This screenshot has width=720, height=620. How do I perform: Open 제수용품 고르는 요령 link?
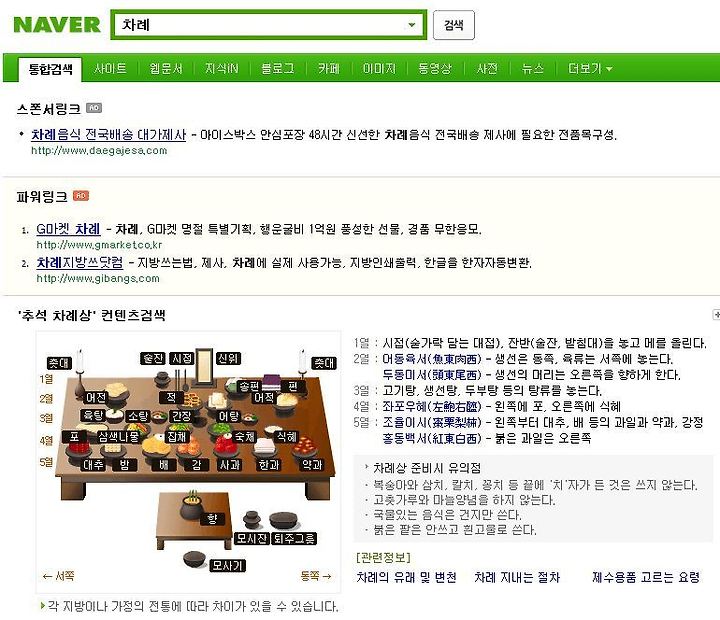[x=646, y=577]
